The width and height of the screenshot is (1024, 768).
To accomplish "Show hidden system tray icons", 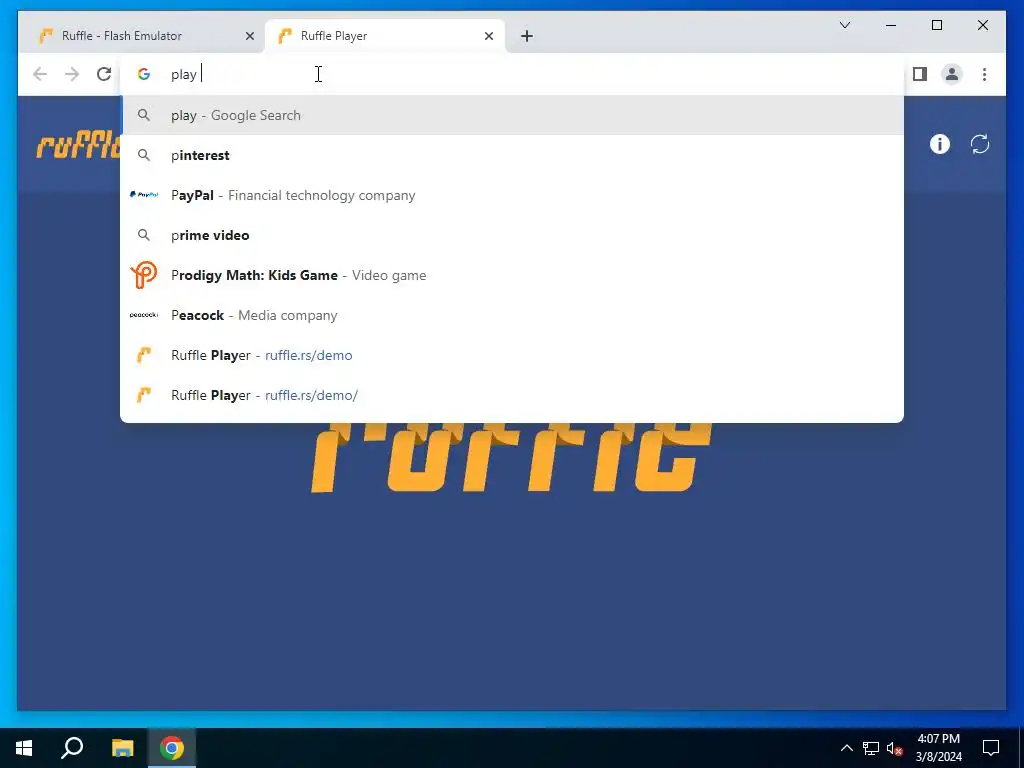I will [846, 748].
